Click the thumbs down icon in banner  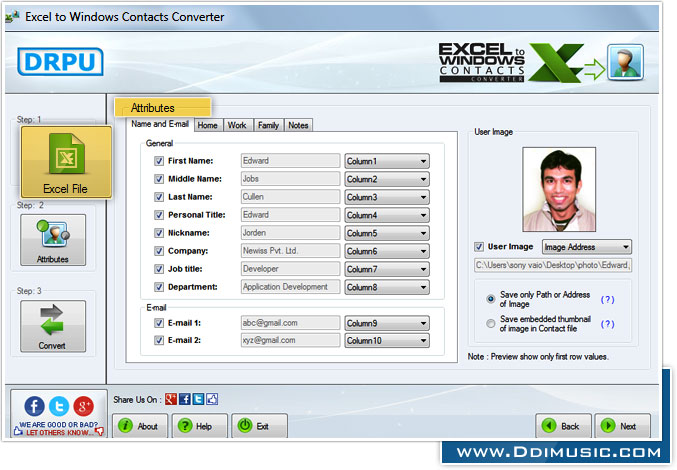click(99, 431)
